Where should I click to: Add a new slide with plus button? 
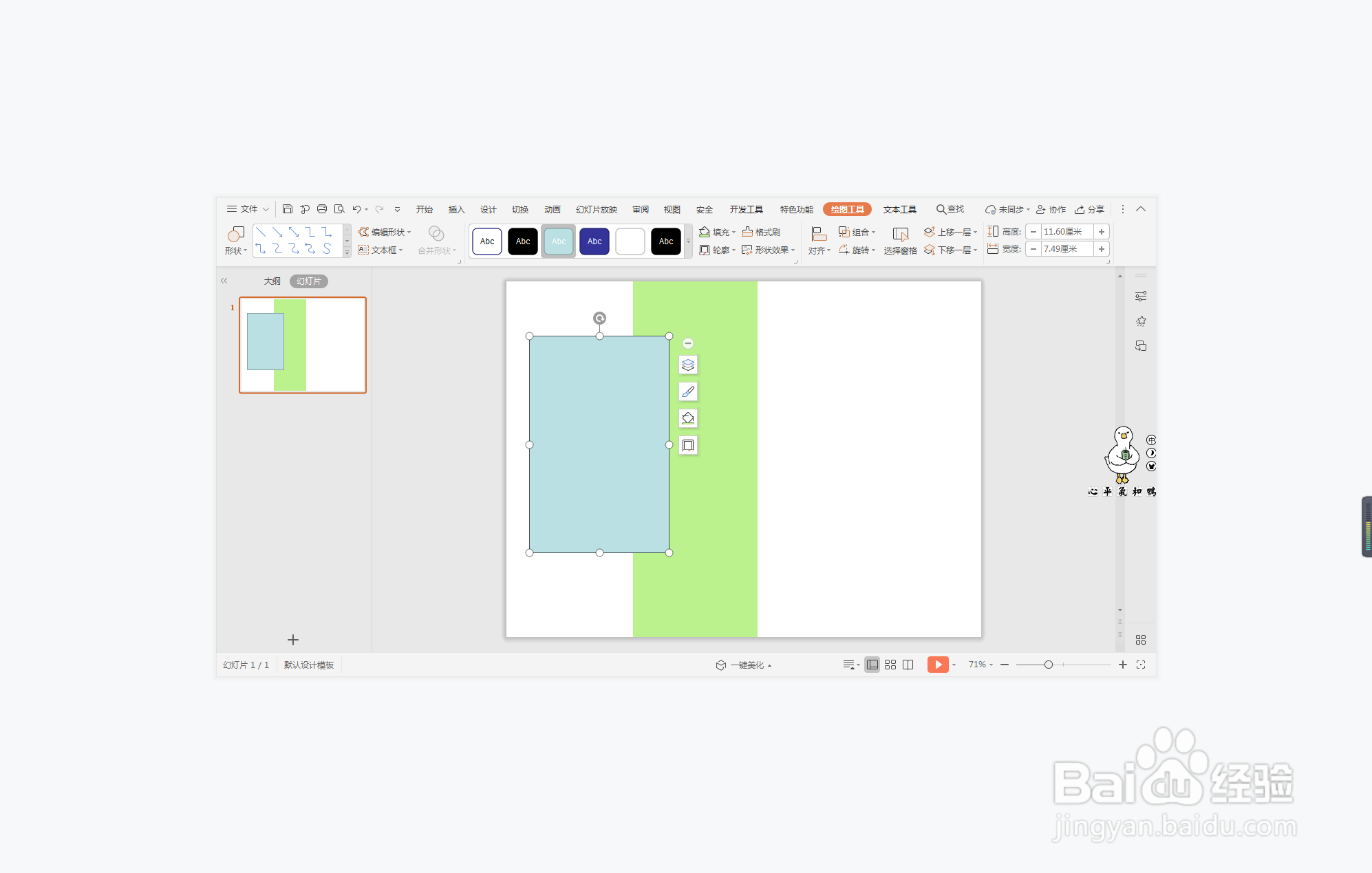coord(293,640)
